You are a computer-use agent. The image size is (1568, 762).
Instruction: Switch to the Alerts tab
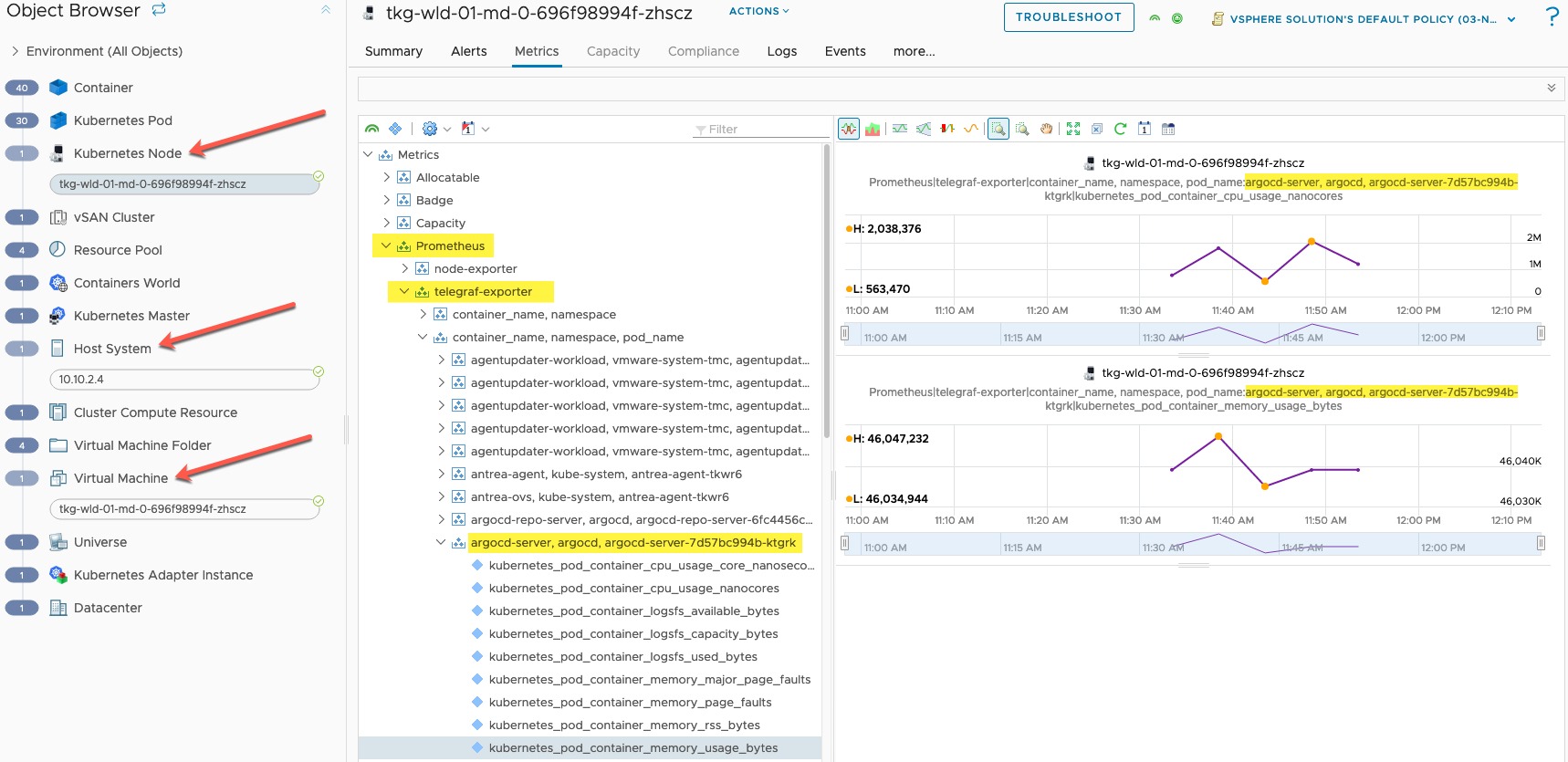click(469, 51)
